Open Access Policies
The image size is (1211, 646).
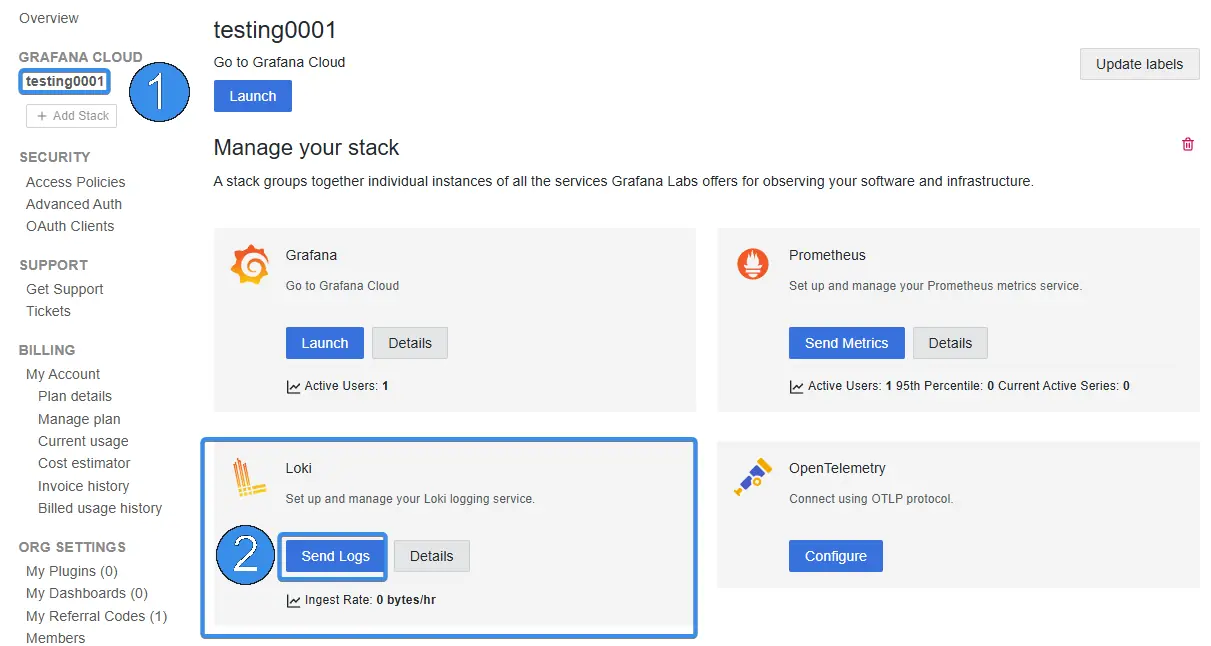(x=76, y=182)
